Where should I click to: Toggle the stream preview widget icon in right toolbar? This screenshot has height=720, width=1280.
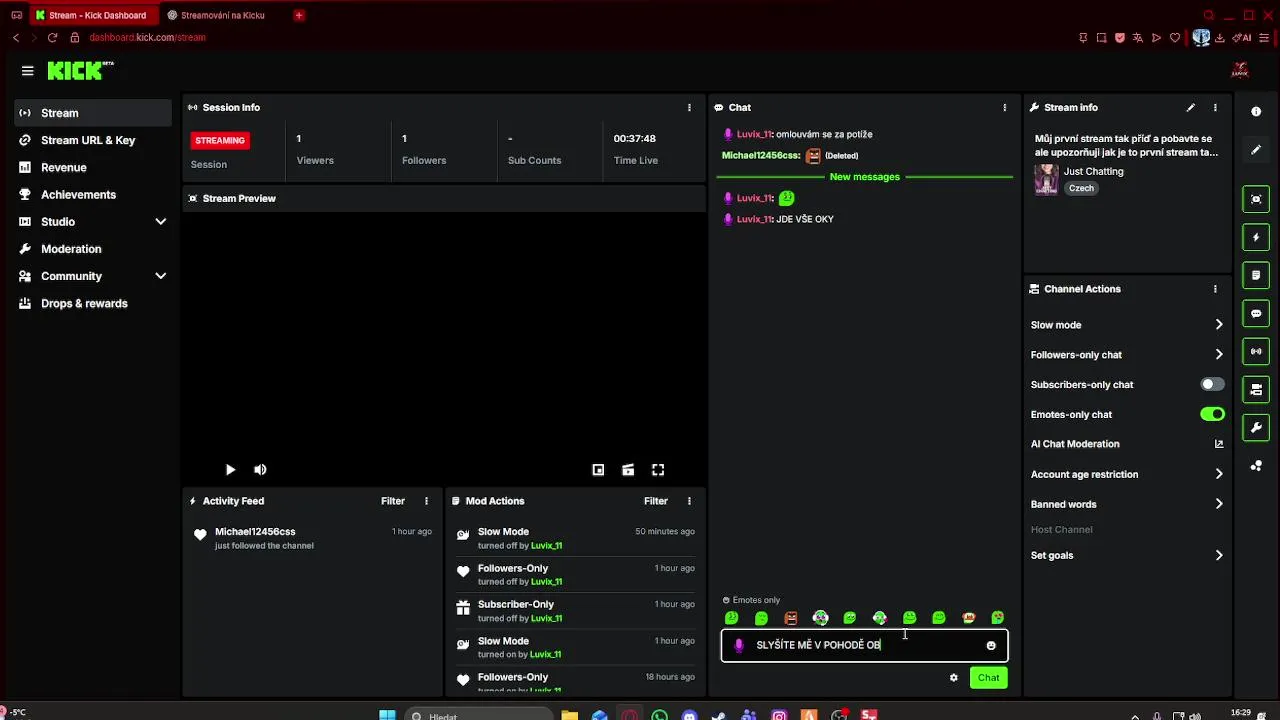click(1256, 199)
